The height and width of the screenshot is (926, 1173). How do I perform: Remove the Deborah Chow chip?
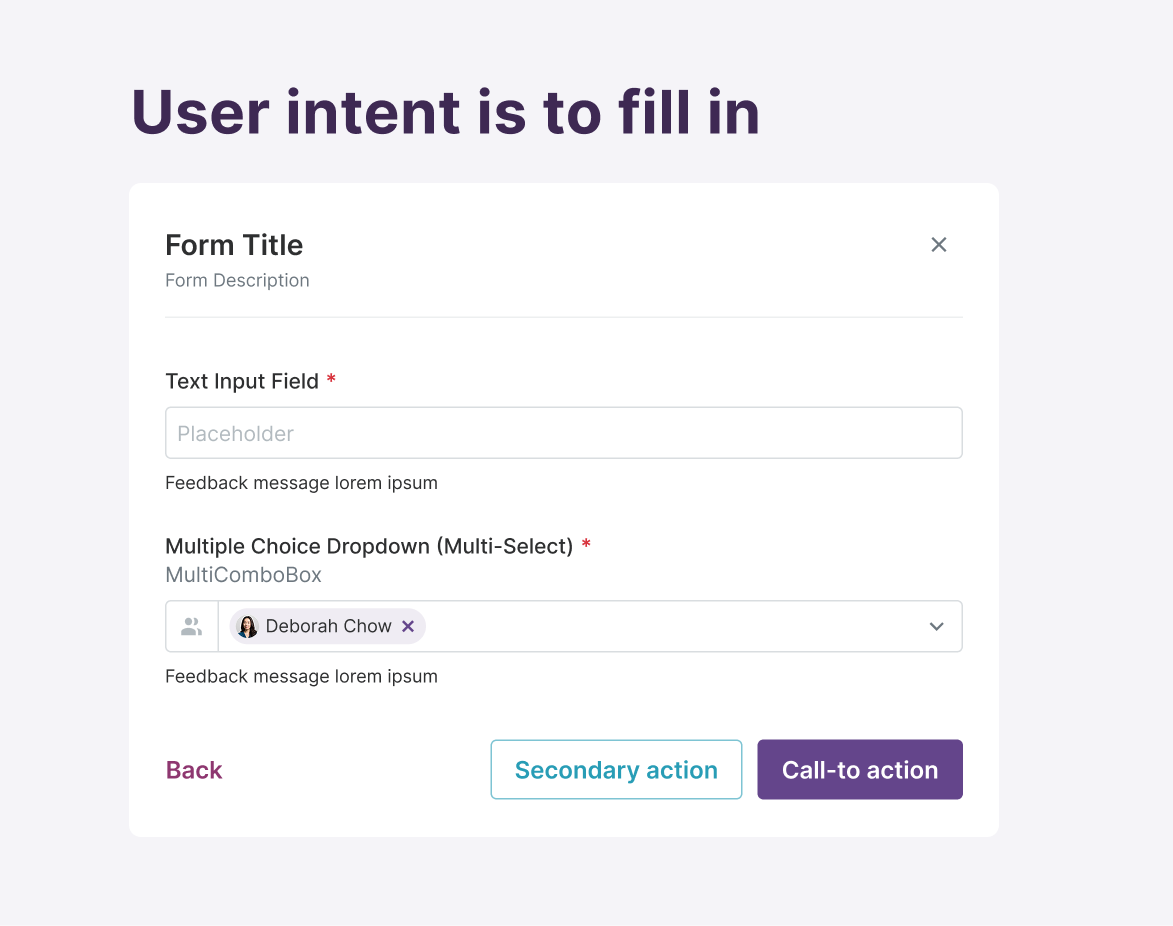408,626
